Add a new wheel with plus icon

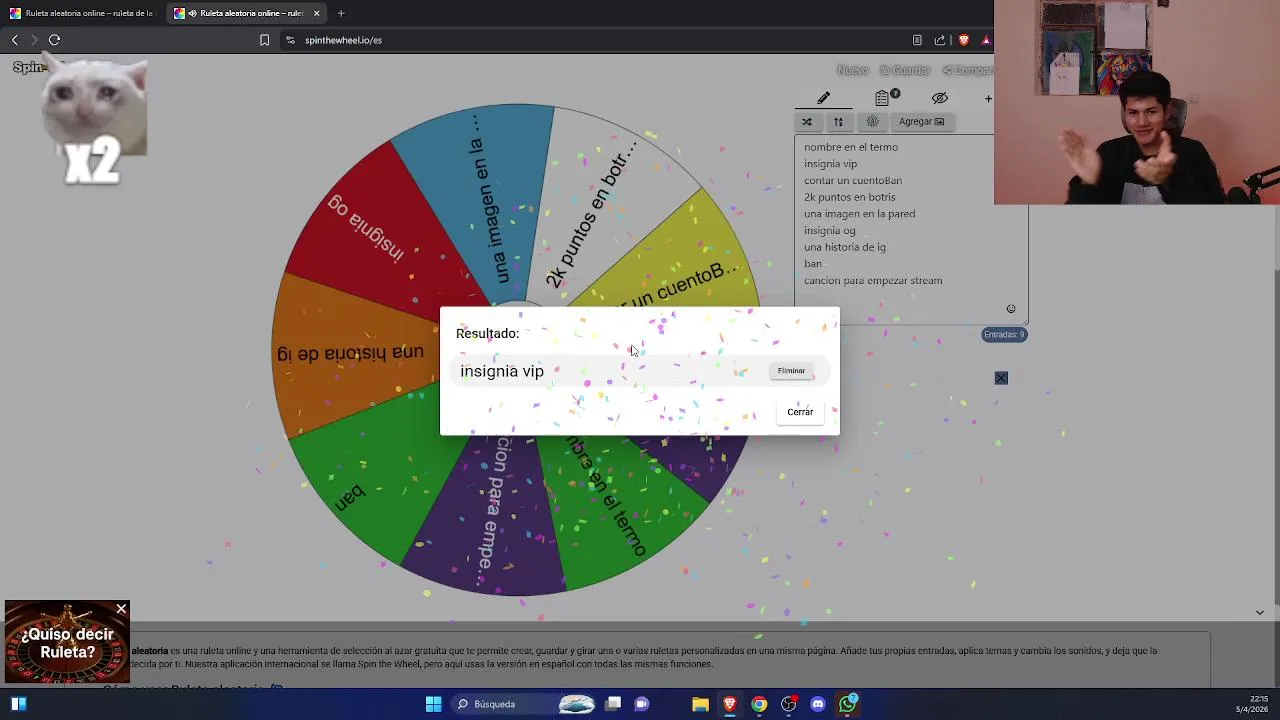pos(988,98)
